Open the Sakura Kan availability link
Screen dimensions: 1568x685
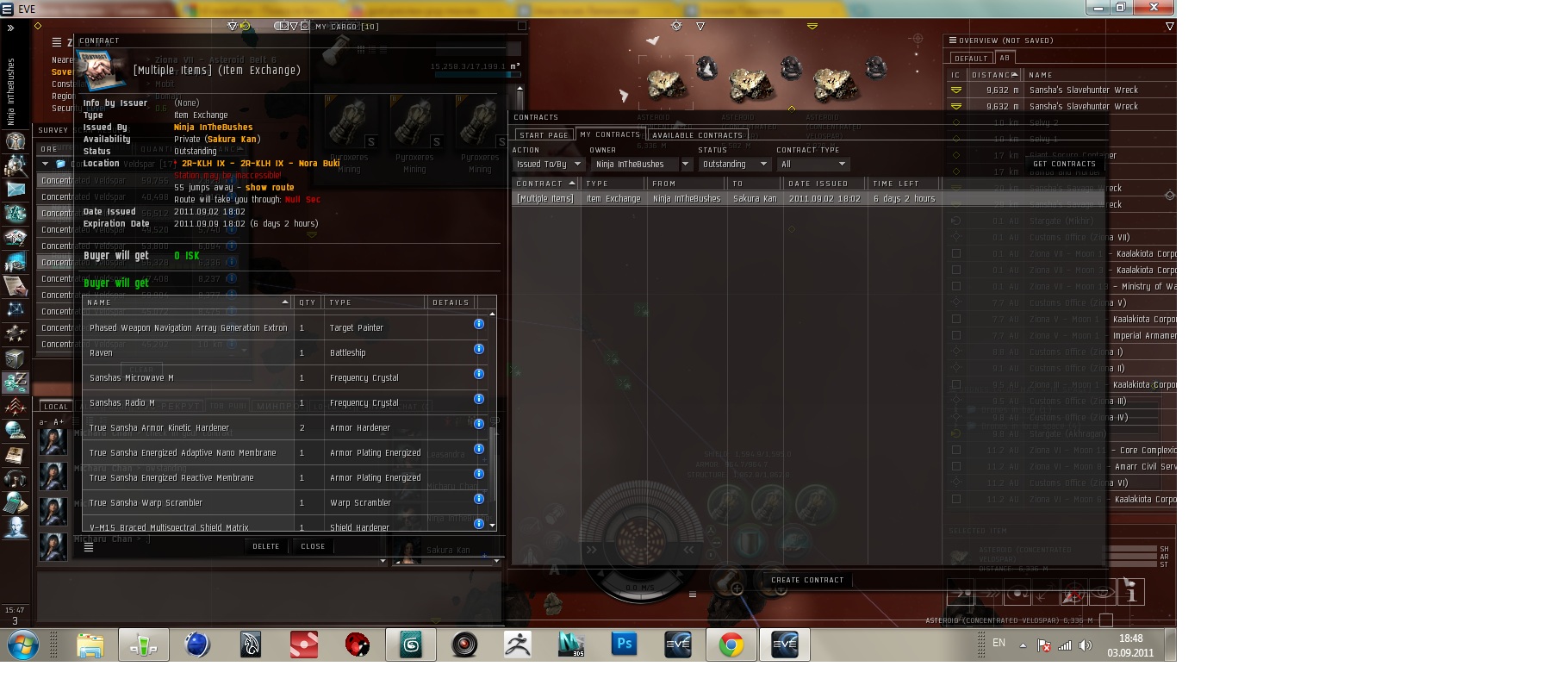coord(231,139)
